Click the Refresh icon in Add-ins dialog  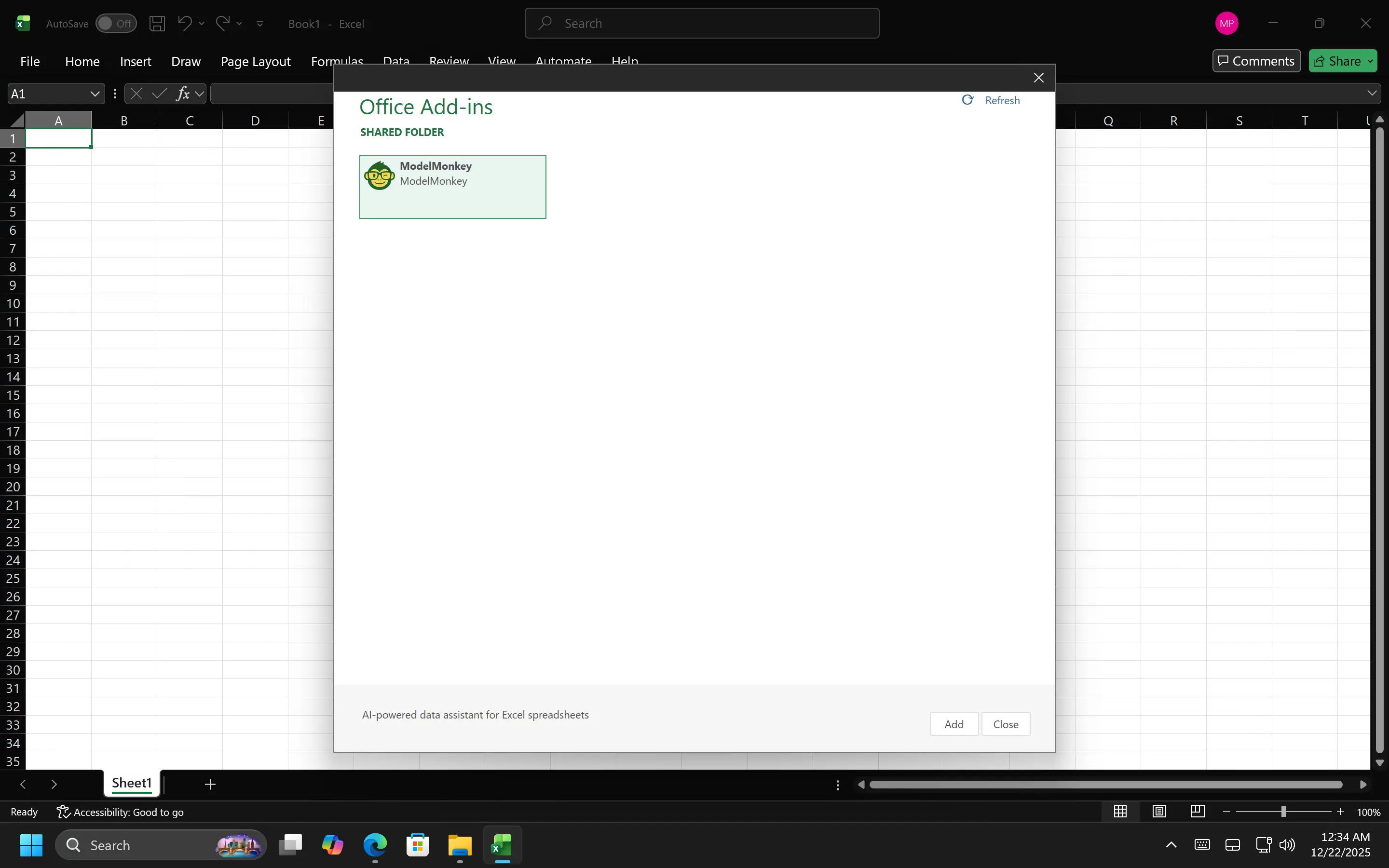click(x=967, y=100)
